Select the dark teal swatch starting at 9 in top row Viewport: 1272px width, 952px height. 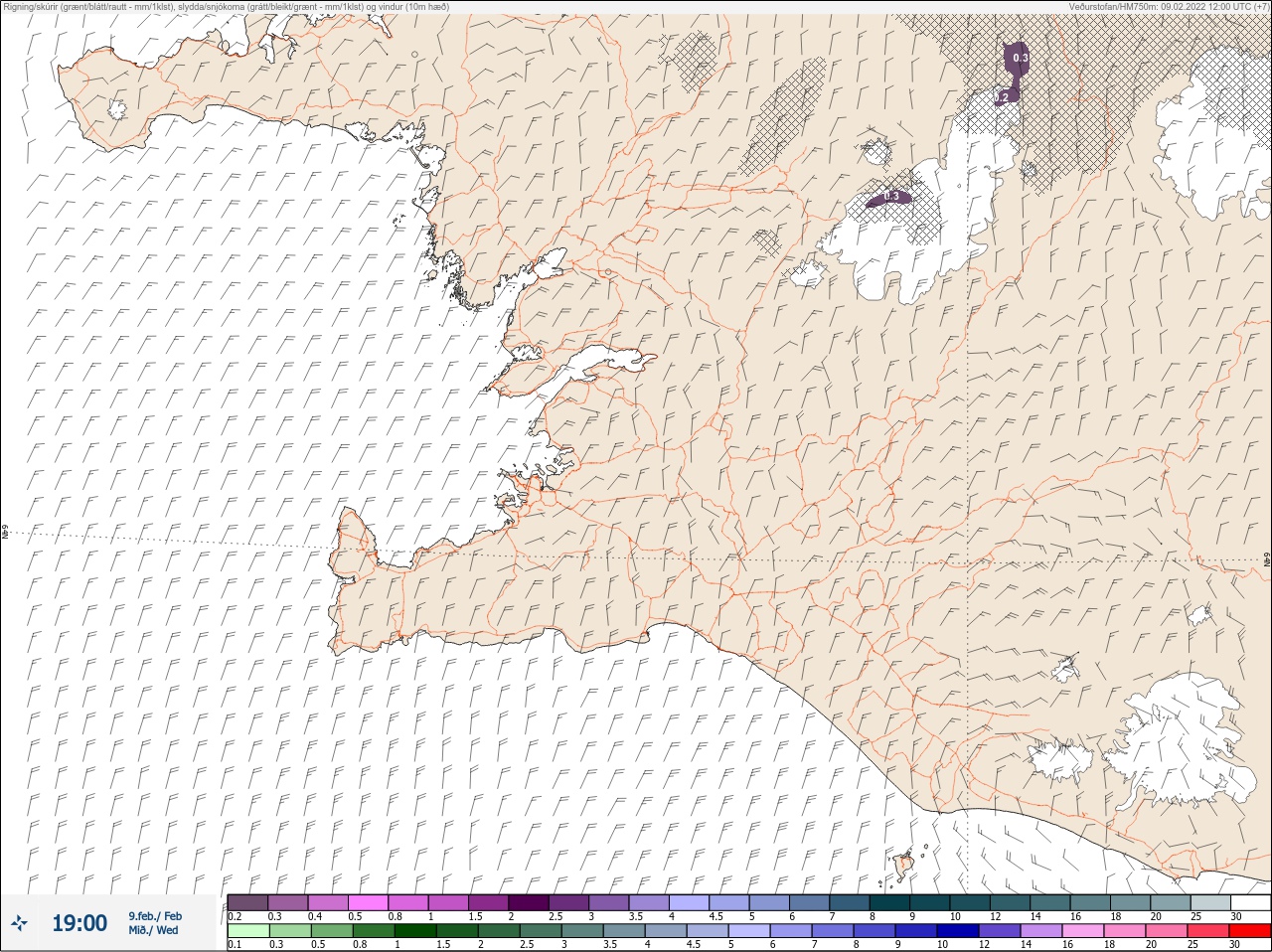[x=930, y=902]
